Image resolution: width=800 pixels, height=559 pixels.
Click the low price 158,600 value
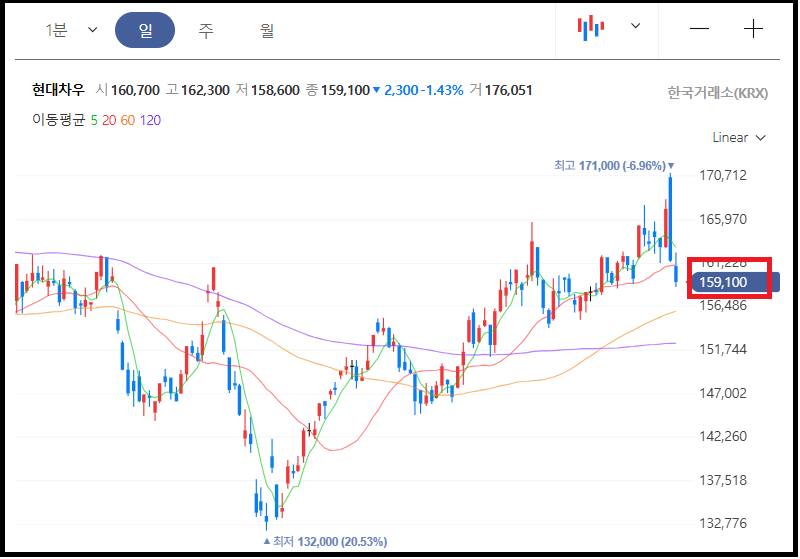click(275, 90)
